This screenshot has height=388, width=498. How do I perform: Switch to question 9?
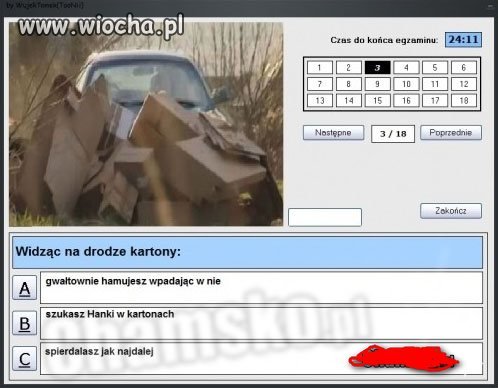coord(377,84)
